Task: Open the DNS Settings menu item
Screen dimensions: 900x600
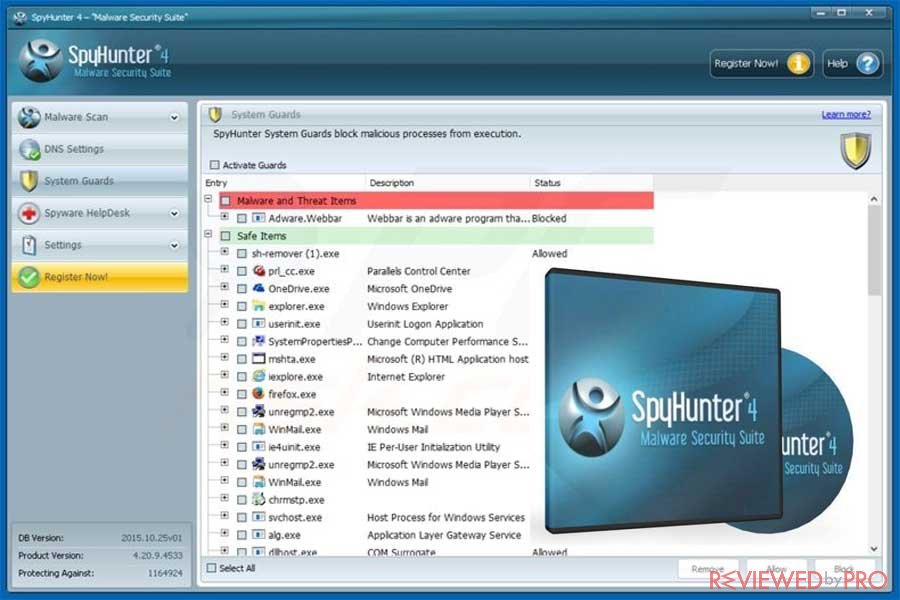Action: (x=99, y=149)
